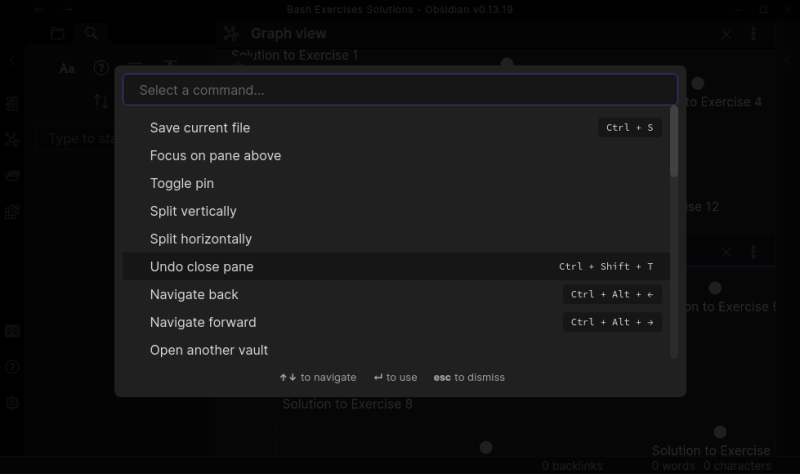Click the Navigate back command

194,295
